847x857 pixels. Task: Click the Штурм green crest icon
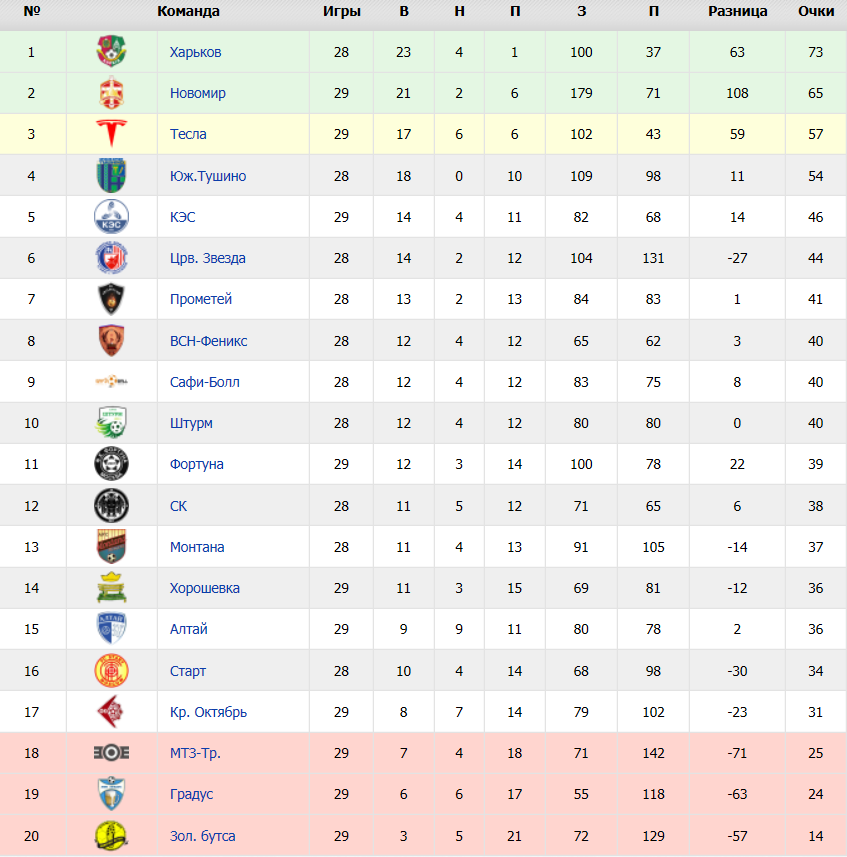(111, 422)
